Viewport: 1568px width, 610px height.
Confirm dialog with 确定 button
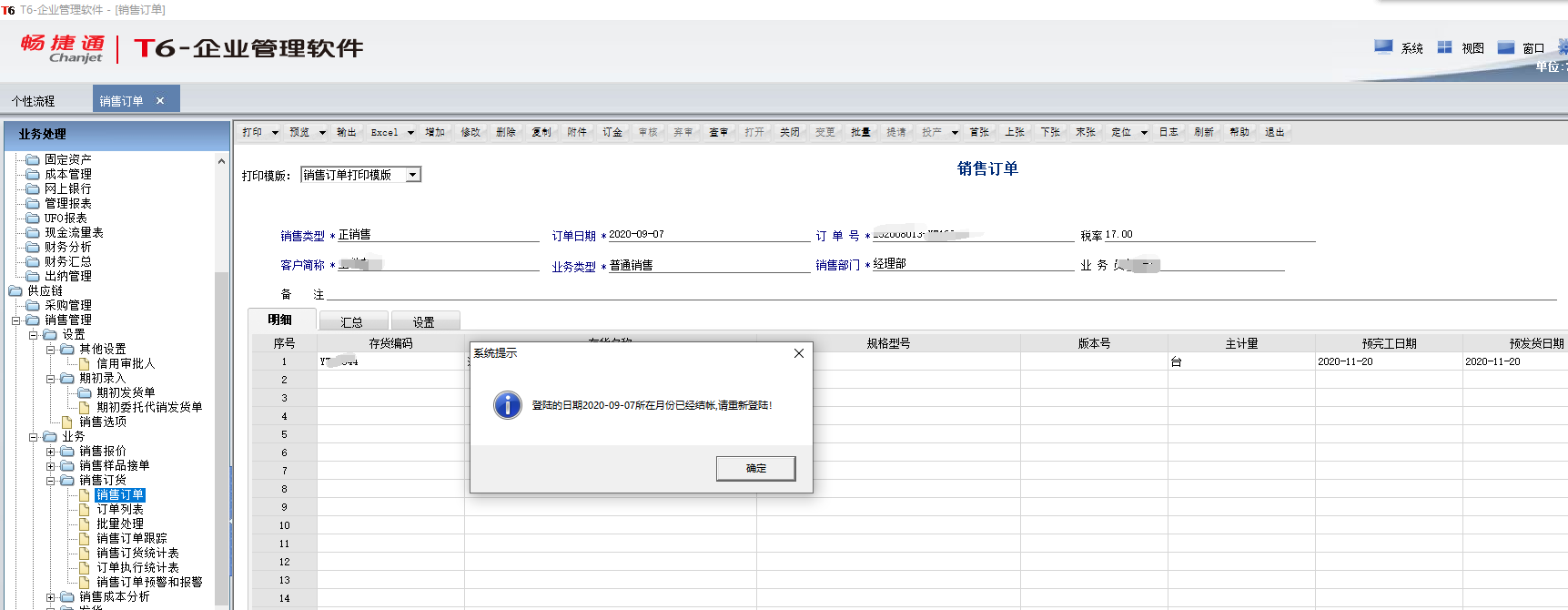click(x=756, y=468)
